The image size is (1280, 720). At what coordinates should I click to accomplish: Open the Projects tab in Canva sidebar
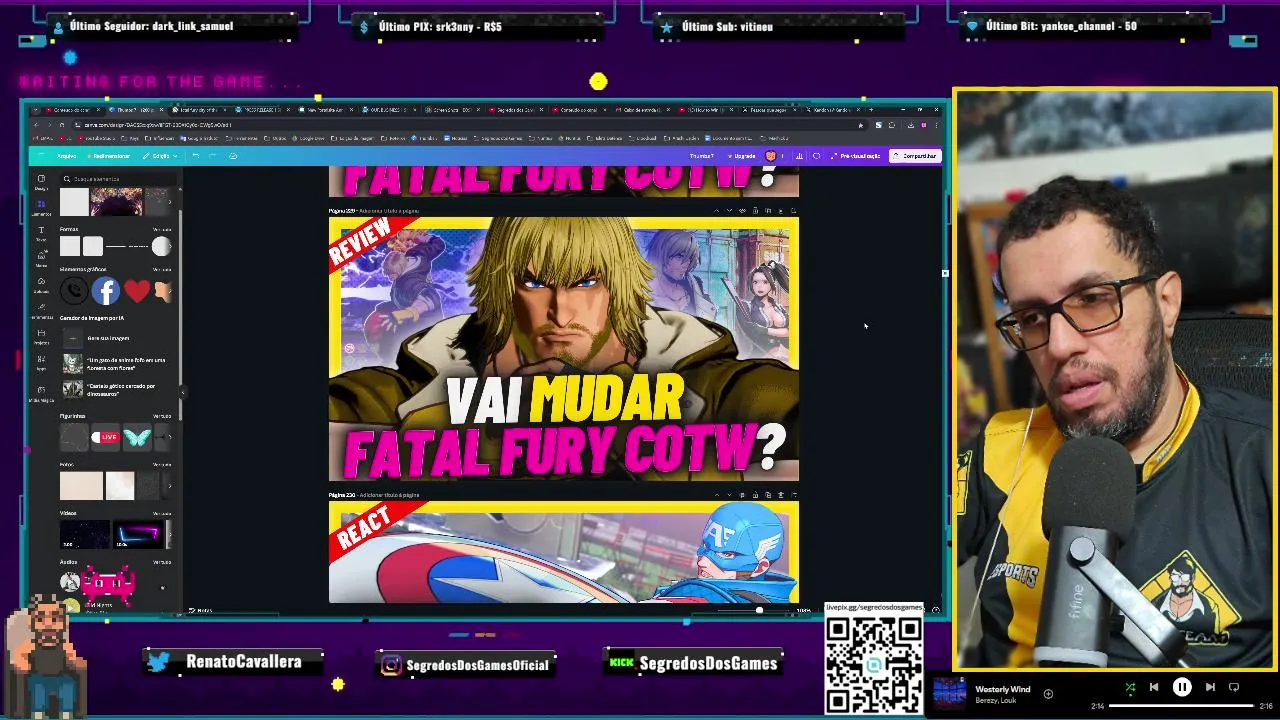click(41, 337)
